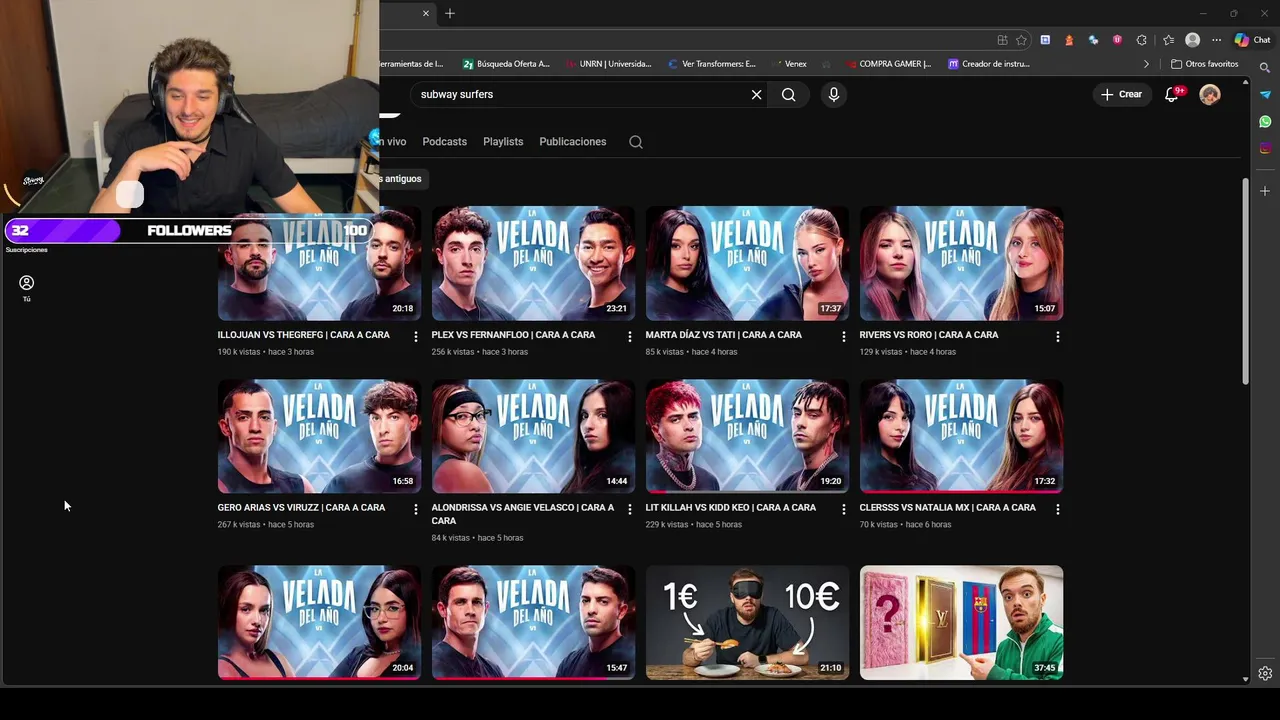Open options for ILLOJUAN VS THEGREFG video
The image size is (1280, 720).
pos(416,337)
